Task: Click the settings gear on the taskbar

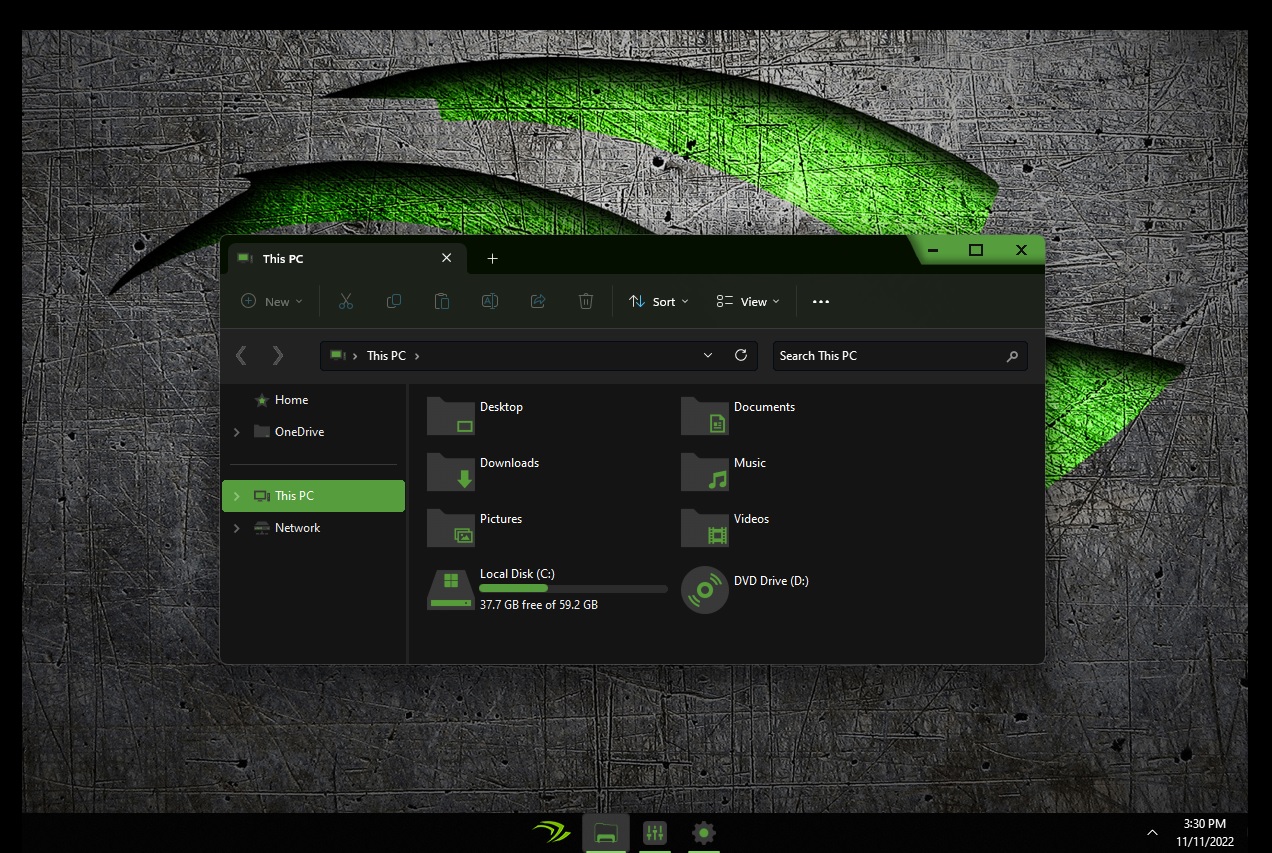Action: 704,833
